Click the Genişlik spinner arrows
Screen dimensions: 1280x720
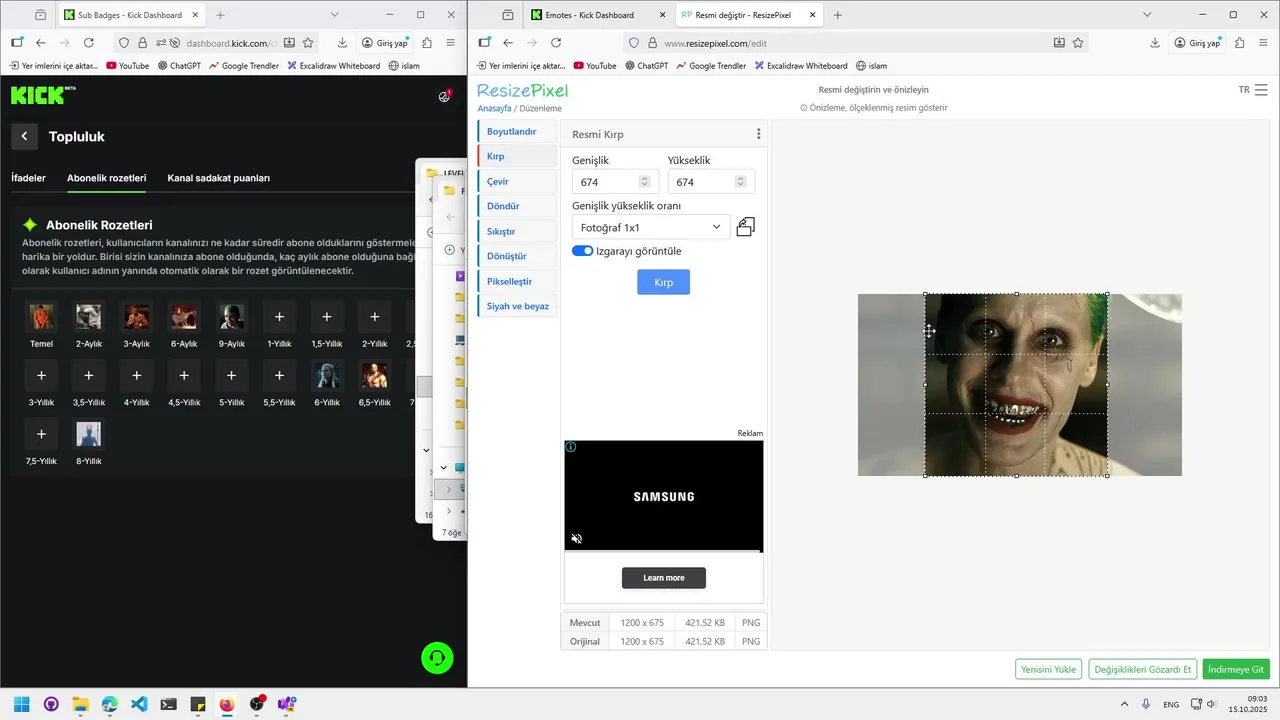point(644,182)
